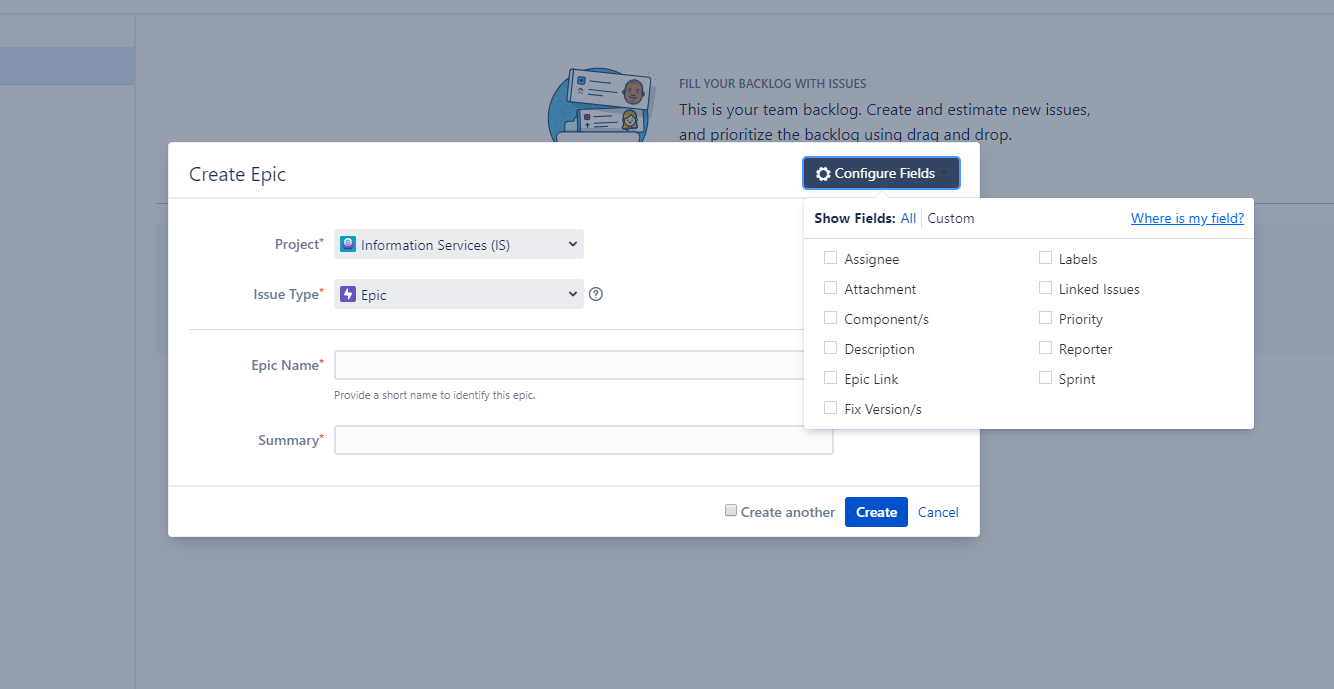
Task: Check the Priority field checkbox
Action: [x=1045, y=318]
